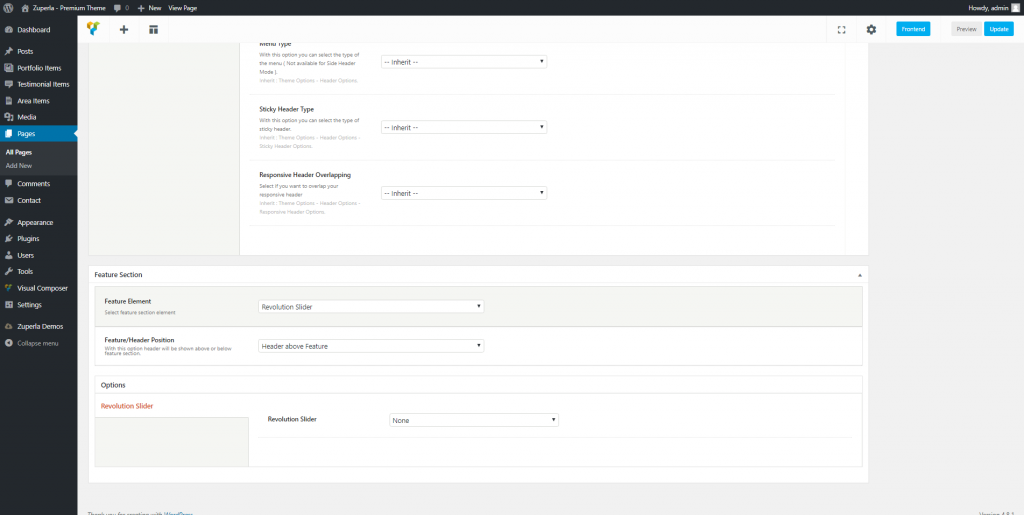Open the templates layout icon
The image size is (1024, 515).
click(153, 29)
